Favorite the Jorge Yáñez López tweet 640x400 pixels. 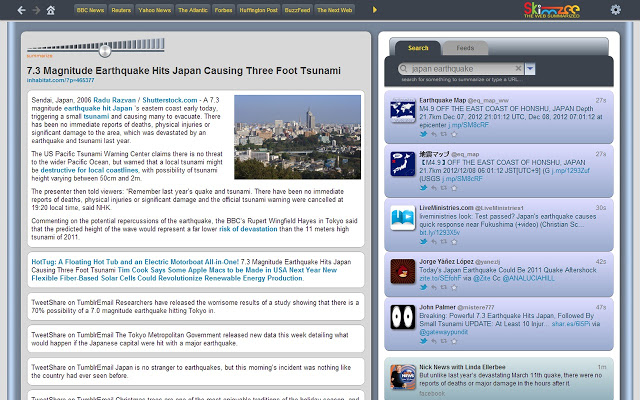click(454, 287)
